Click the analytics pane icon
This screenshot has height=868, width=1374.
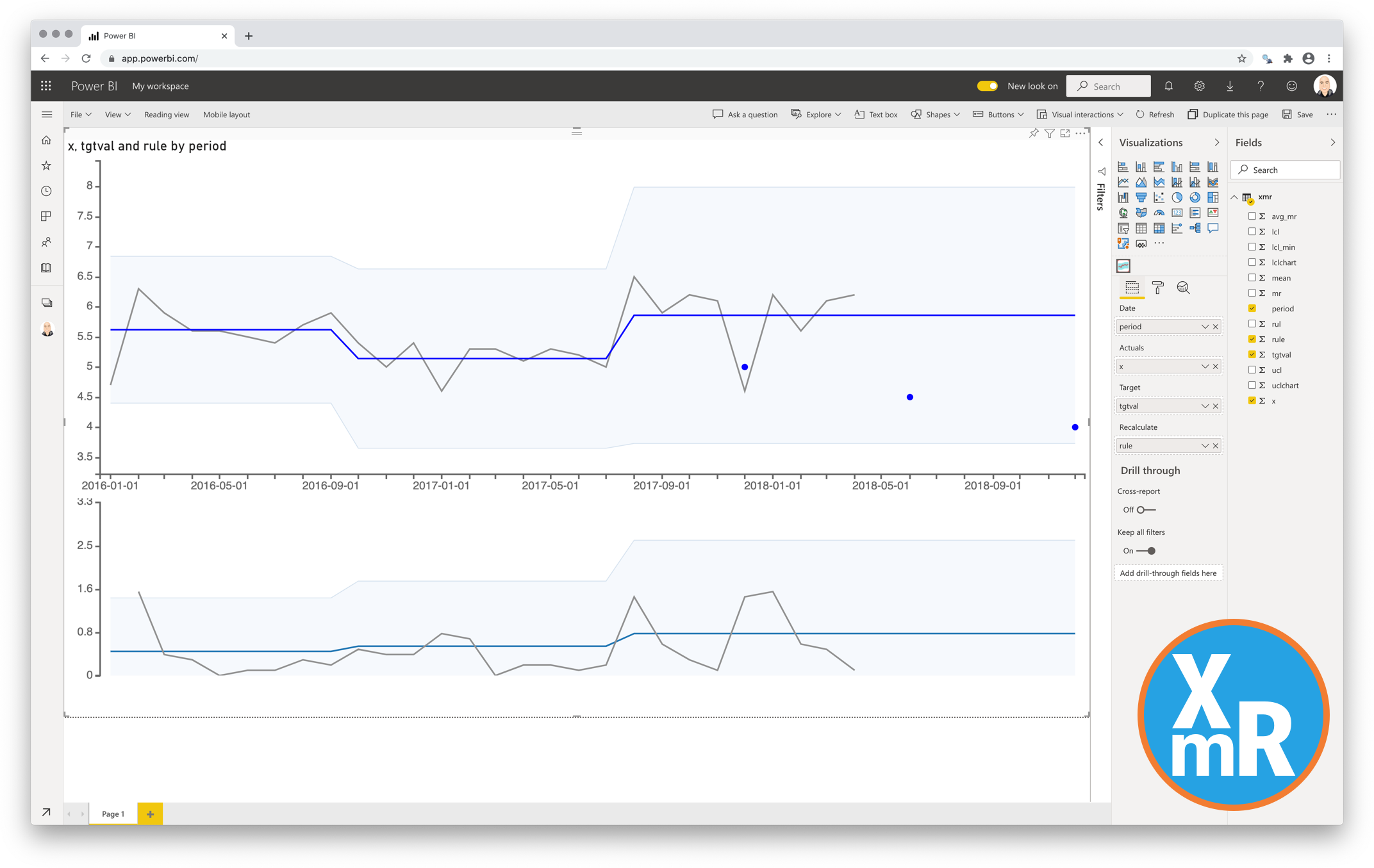point(1183,290)
